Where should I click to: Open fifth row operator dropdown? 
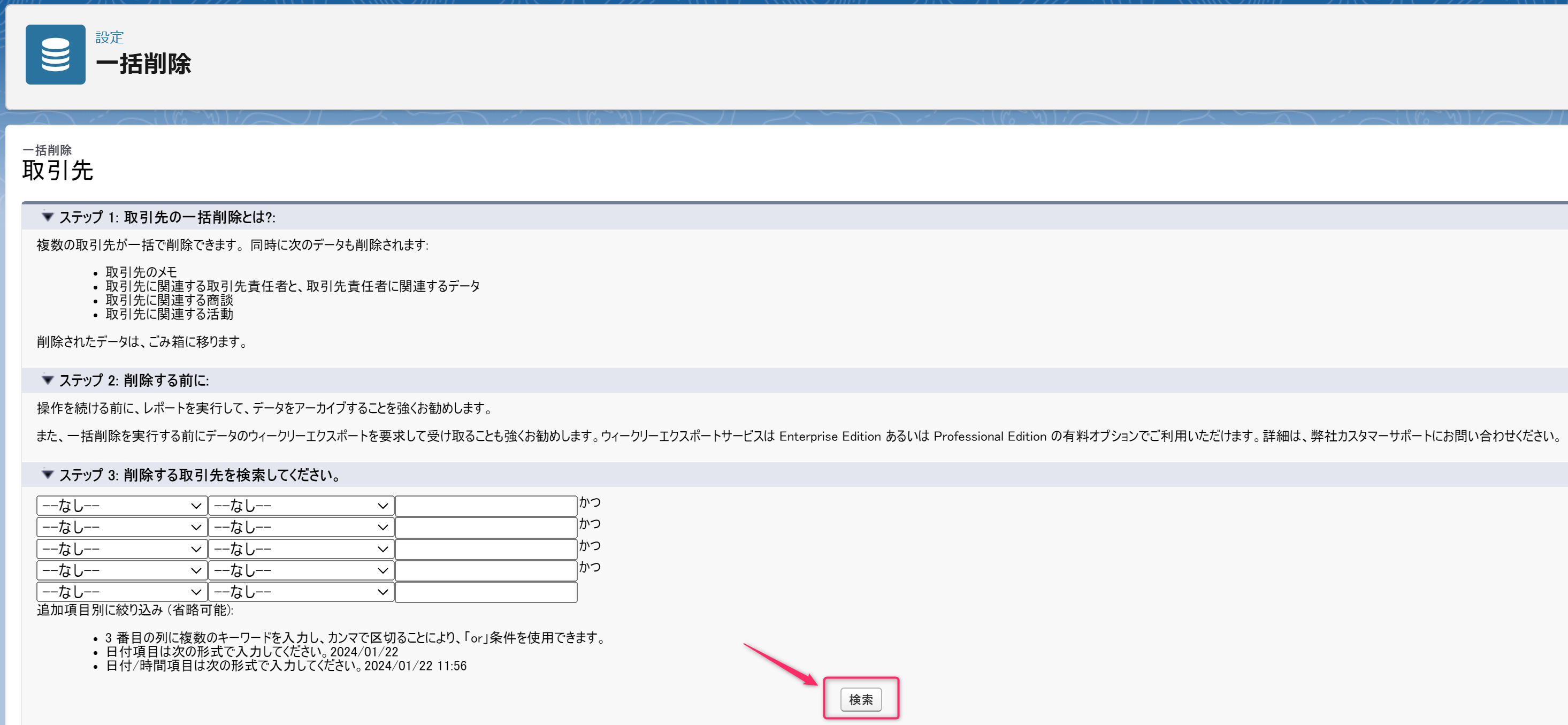[301, 592]
